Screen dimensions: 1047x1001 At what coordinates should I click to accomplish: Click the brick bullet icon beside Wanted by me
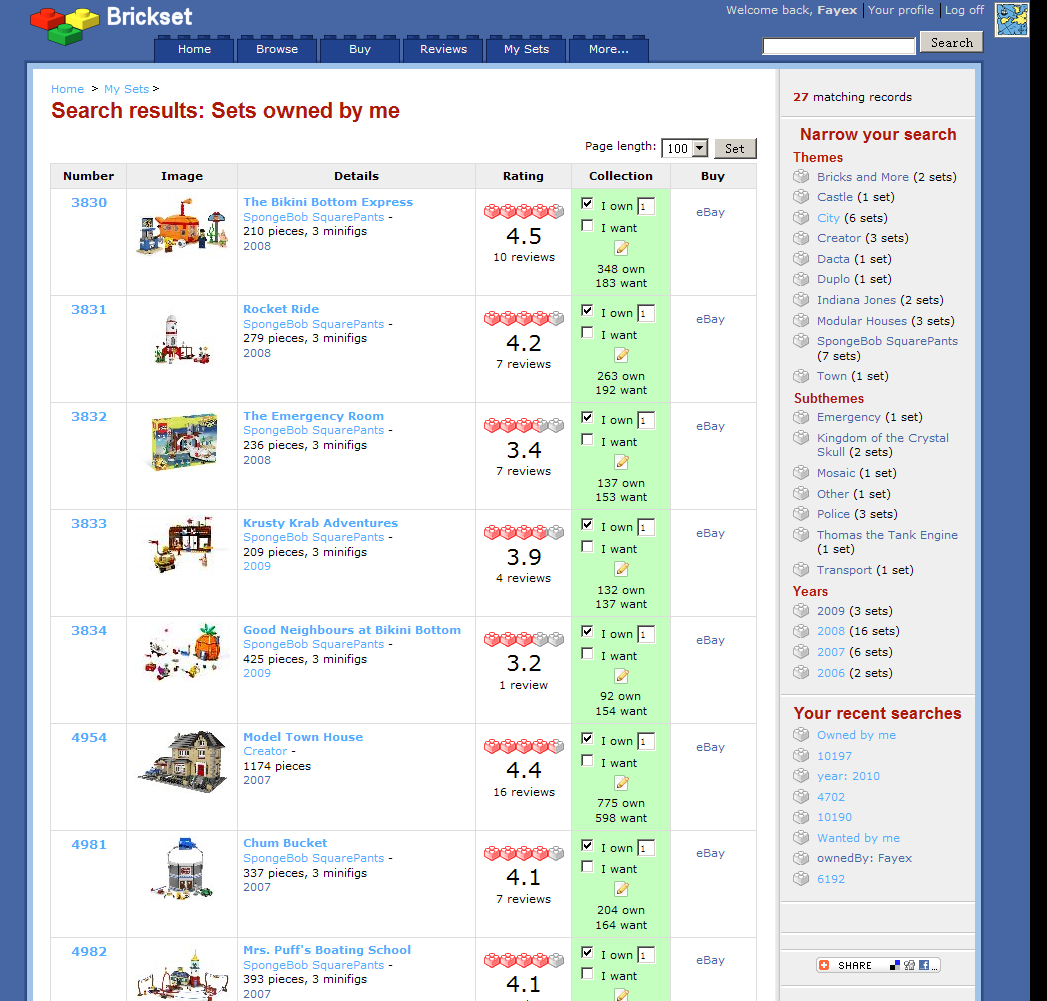pyautogui.click(x=801, y=837)
